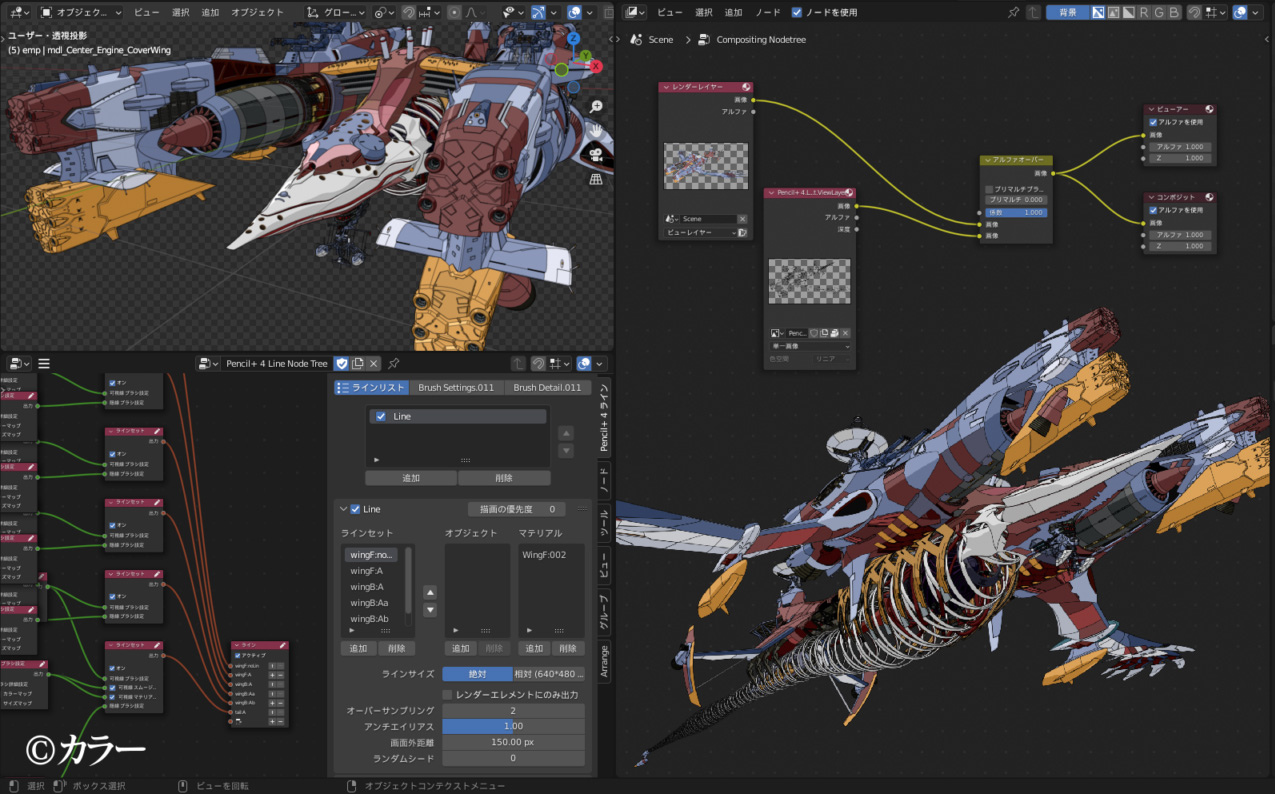Click the zoom magnifier icon in 3D viewport
Image resolution: width=1275 pixels, height=794 pixels.
(x=597, y=106)
